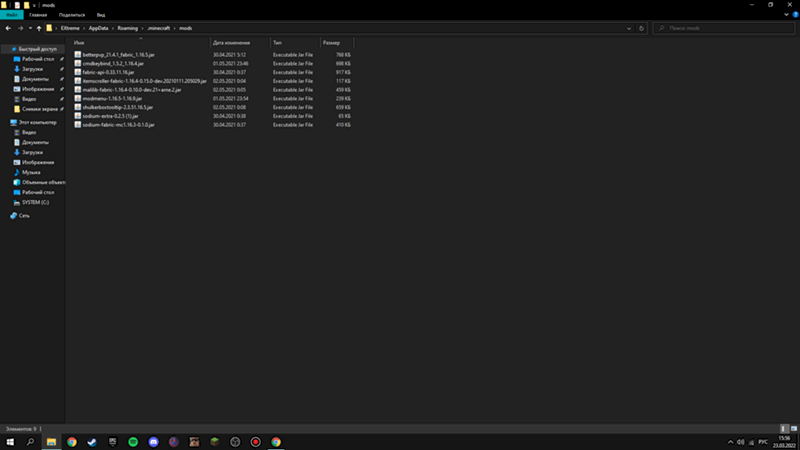Viewport: 800px width, 450px height.
Task: Switch to large icons view in status bar
Action: click(x=794, y=428)
